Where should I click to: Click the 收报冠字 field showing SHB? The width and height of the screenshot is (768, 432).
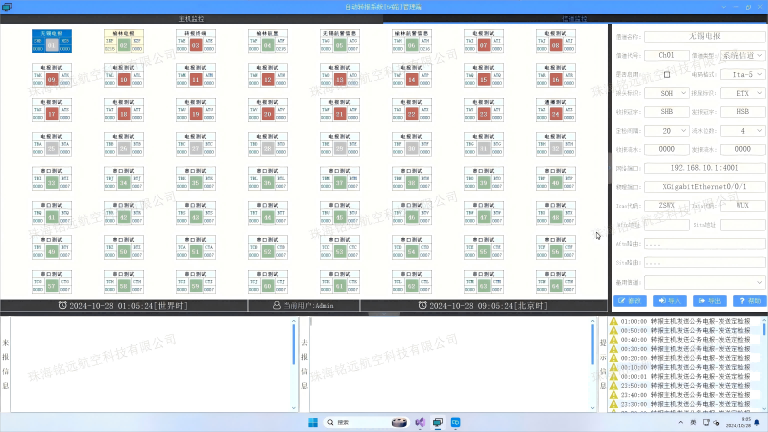click(667, 112)
